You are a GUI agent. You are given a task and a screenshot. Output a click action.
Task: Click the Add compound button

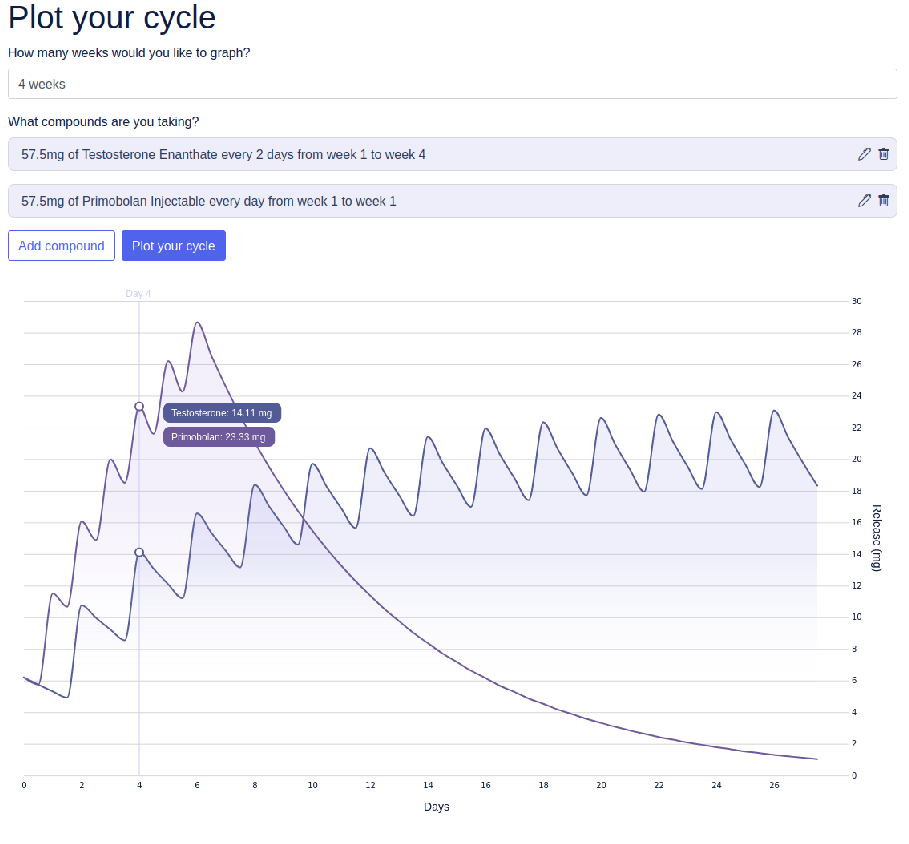coord(61,246)
